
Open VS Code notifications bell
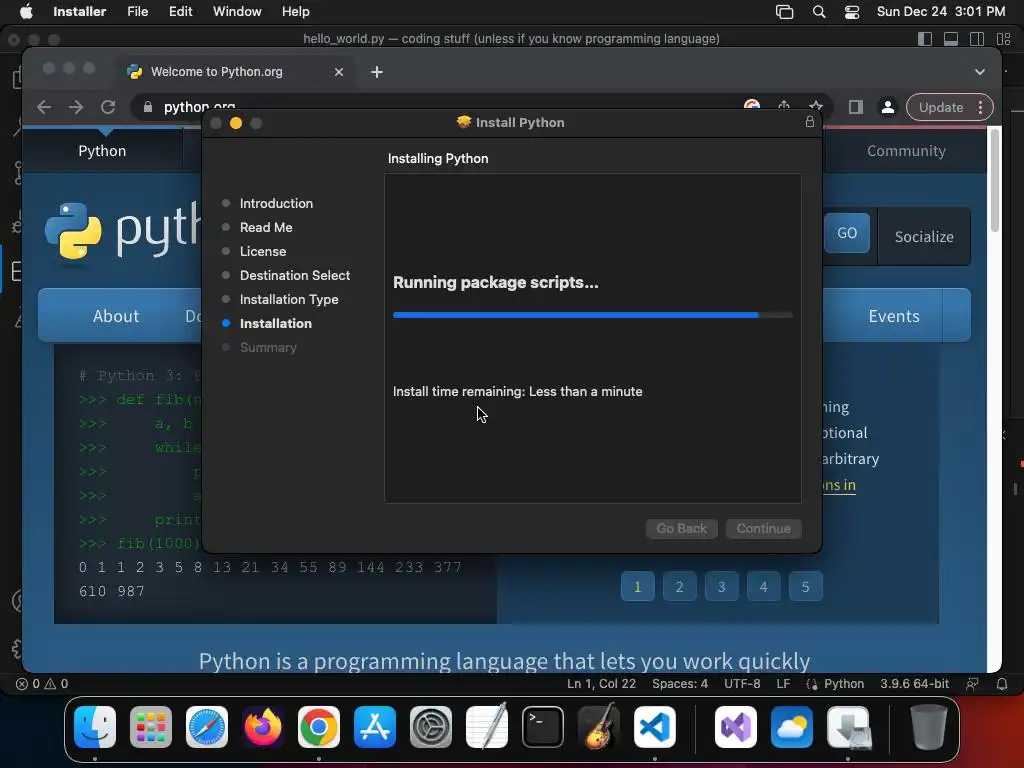pos(1002,684)
